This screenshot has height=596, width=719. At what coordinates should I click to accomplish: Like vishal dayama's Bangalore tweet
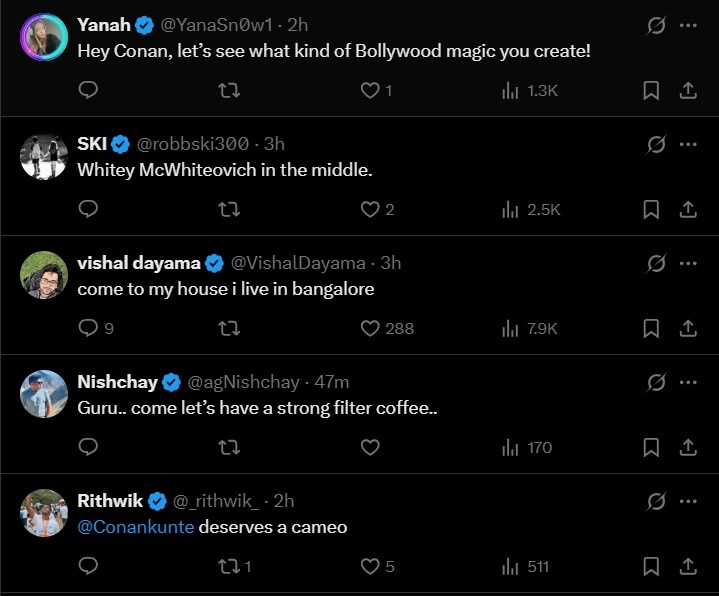[370, 328]
